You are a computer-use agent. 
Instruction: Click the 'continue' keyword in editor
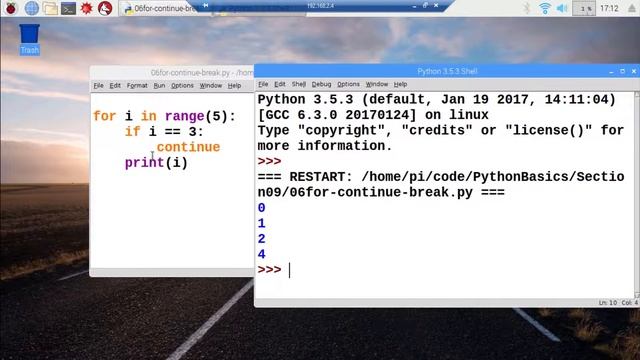(188, 147)
